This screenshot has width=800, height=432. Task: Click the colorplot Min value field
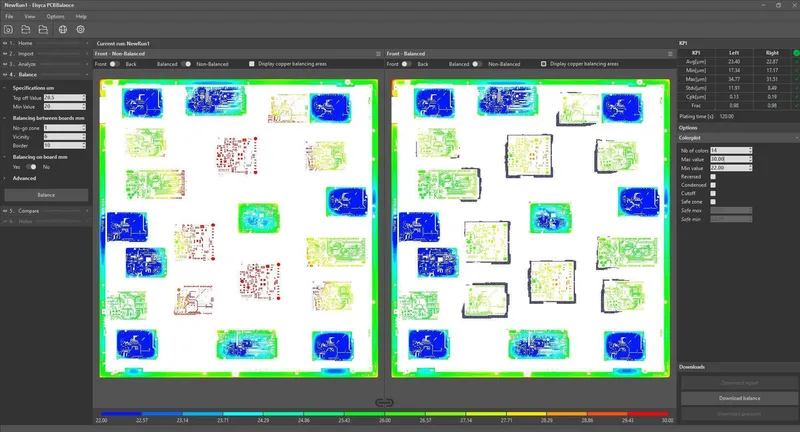[x=731, y=168]
